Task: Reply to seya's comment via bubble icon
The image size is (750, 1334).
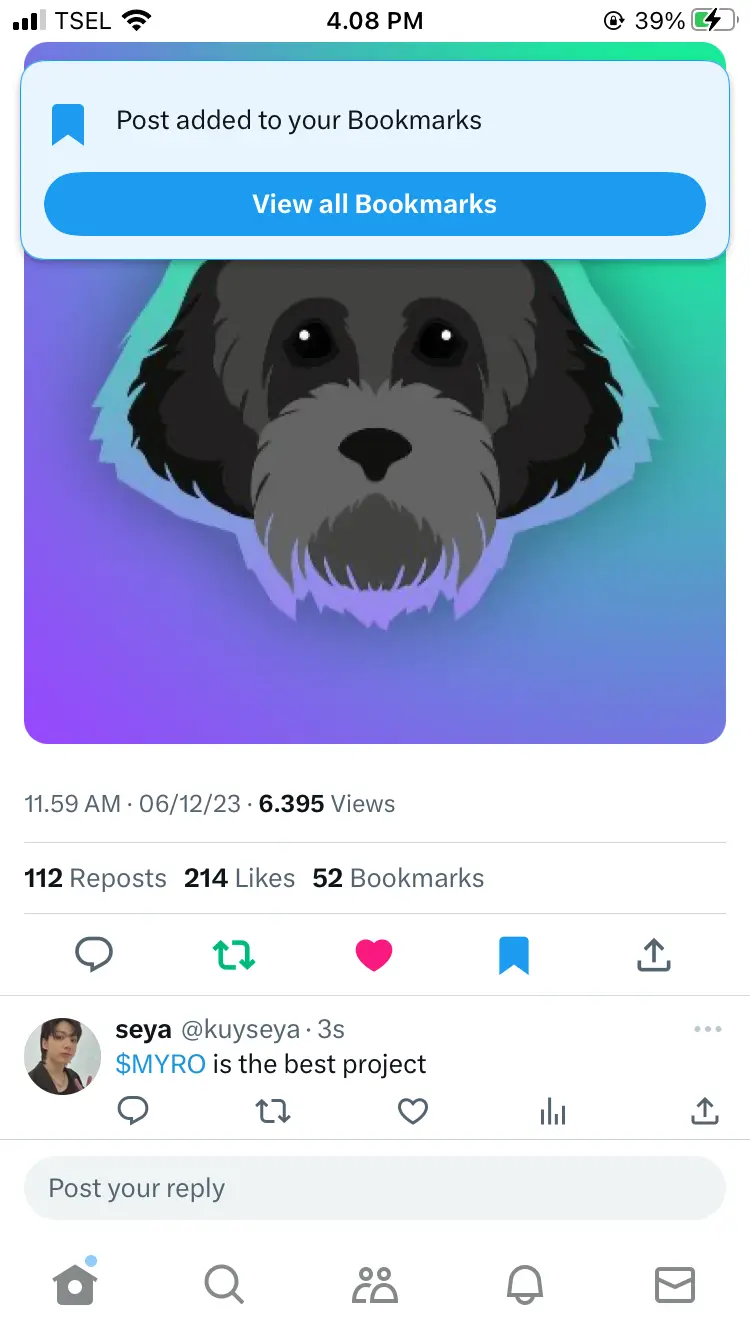Action: 133,1111
